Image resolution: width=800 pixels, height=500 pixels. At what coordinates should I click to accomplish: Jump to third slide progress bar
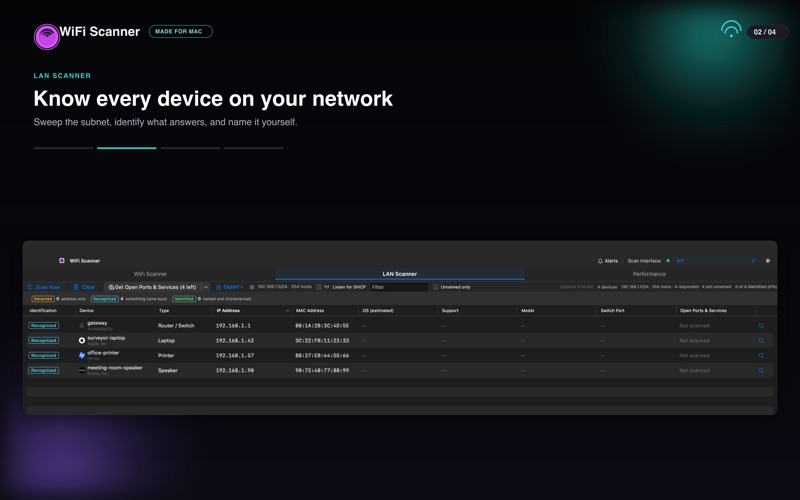[190, 148]
